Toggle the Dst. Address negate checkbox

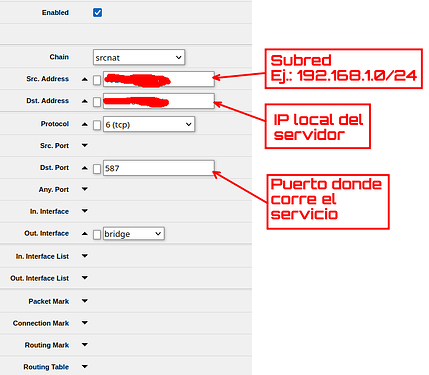pos(97,102)
